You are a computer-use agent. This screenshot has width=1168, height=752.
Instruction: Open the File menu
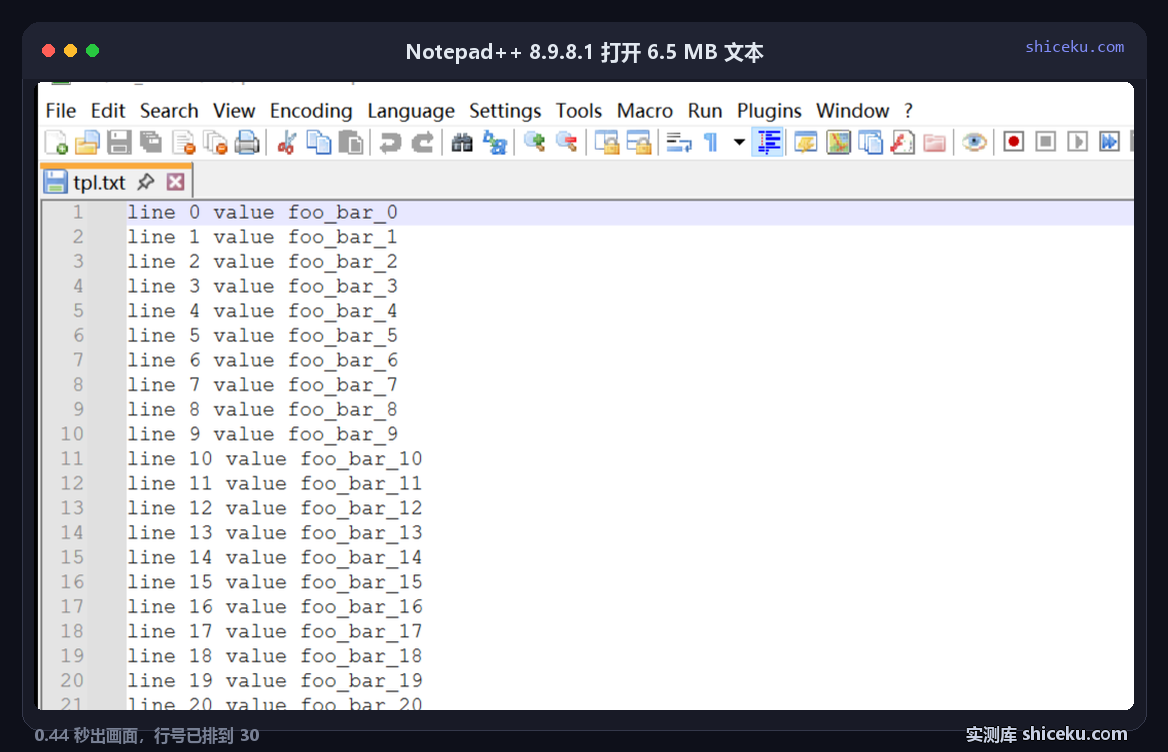click(x=60, y=111)
